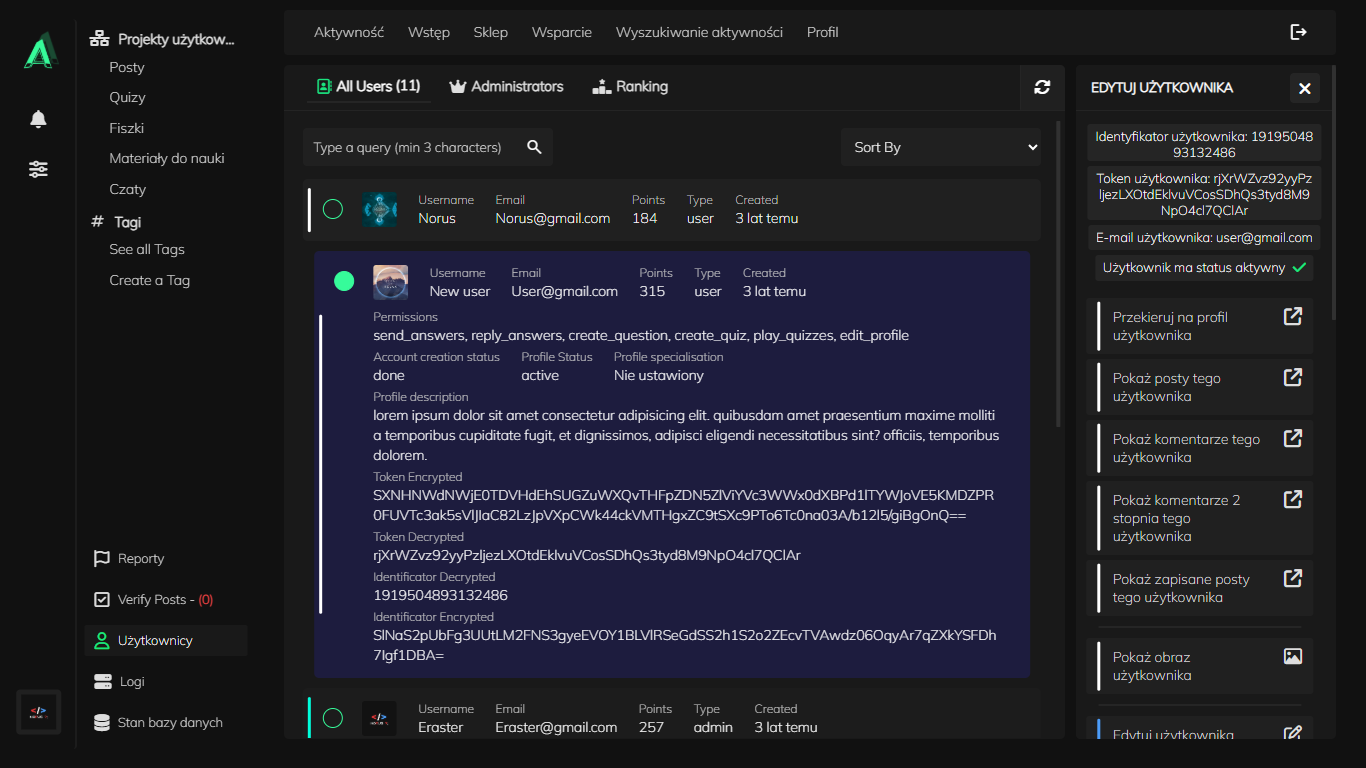Click image icon for Pokaż obraz użytkownika
The image size is (1366, 768).
[x=1292, y=657]
